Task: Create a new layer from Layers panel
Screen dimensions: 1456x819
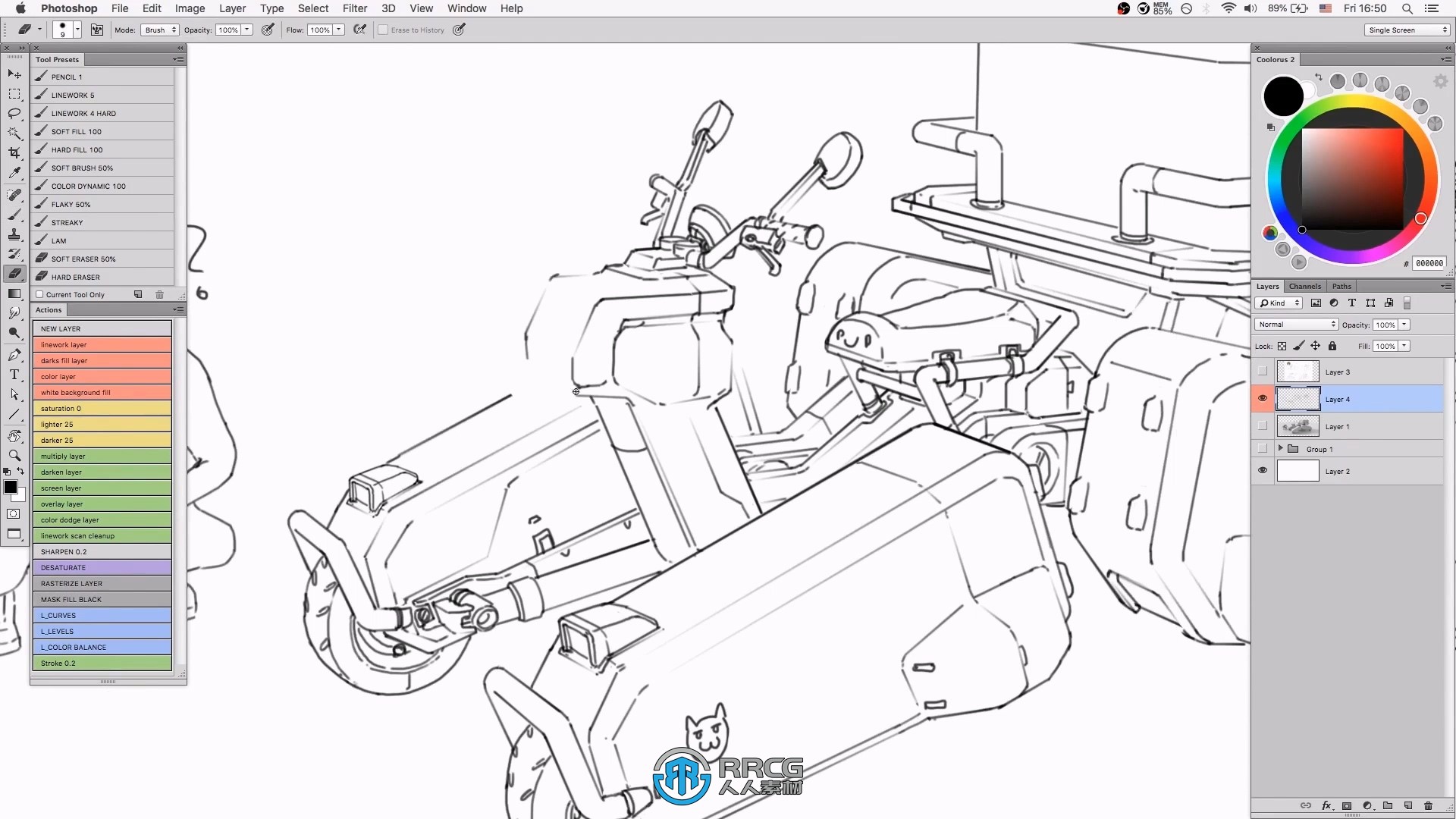Action: pos(1408,805)
